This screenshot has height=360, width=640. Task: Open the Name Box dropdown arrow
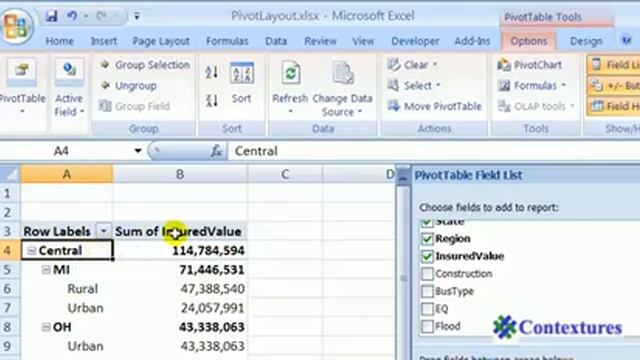(138, 151)
